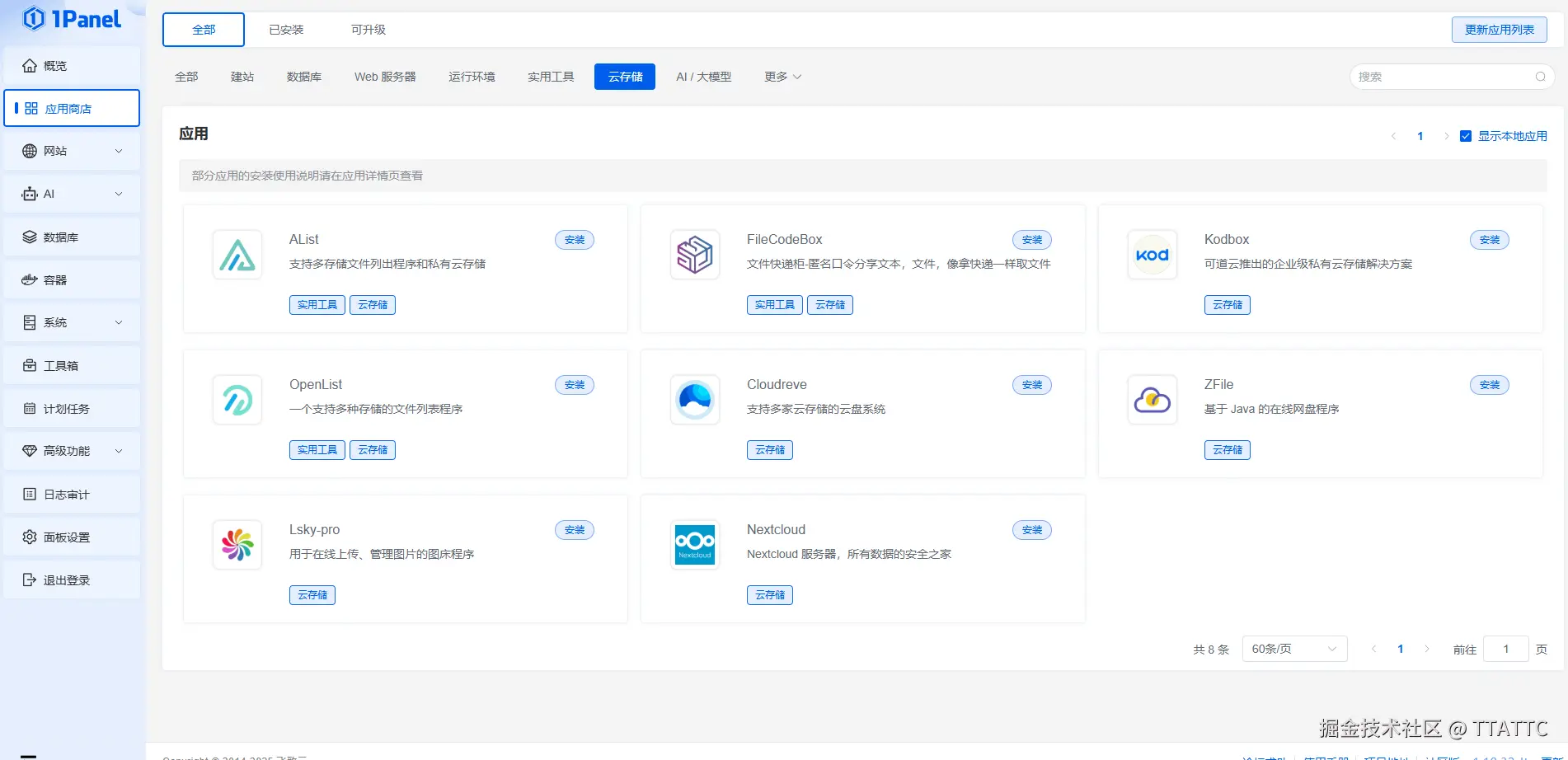Go to previous page in bottom pagination
Viewport: 1568px width, 760px height.
pyautogui.click(x=1373, y=649)
